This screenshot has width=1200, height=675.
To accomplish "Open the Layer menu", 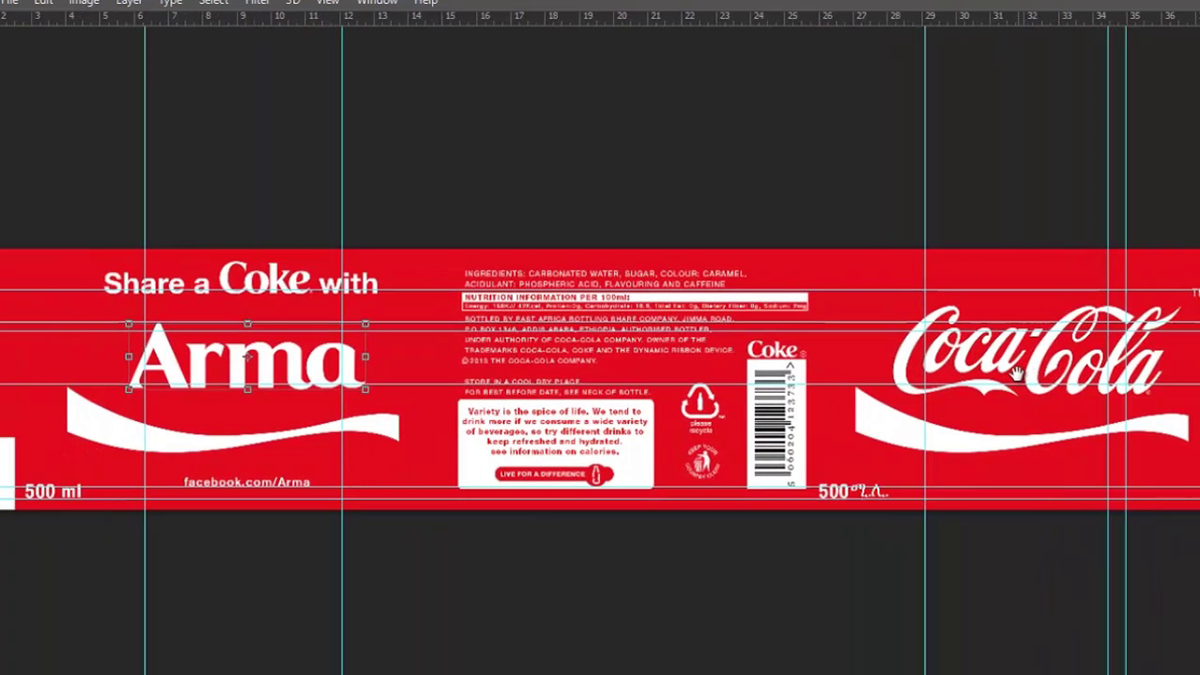I will click(x=129, y=3).
